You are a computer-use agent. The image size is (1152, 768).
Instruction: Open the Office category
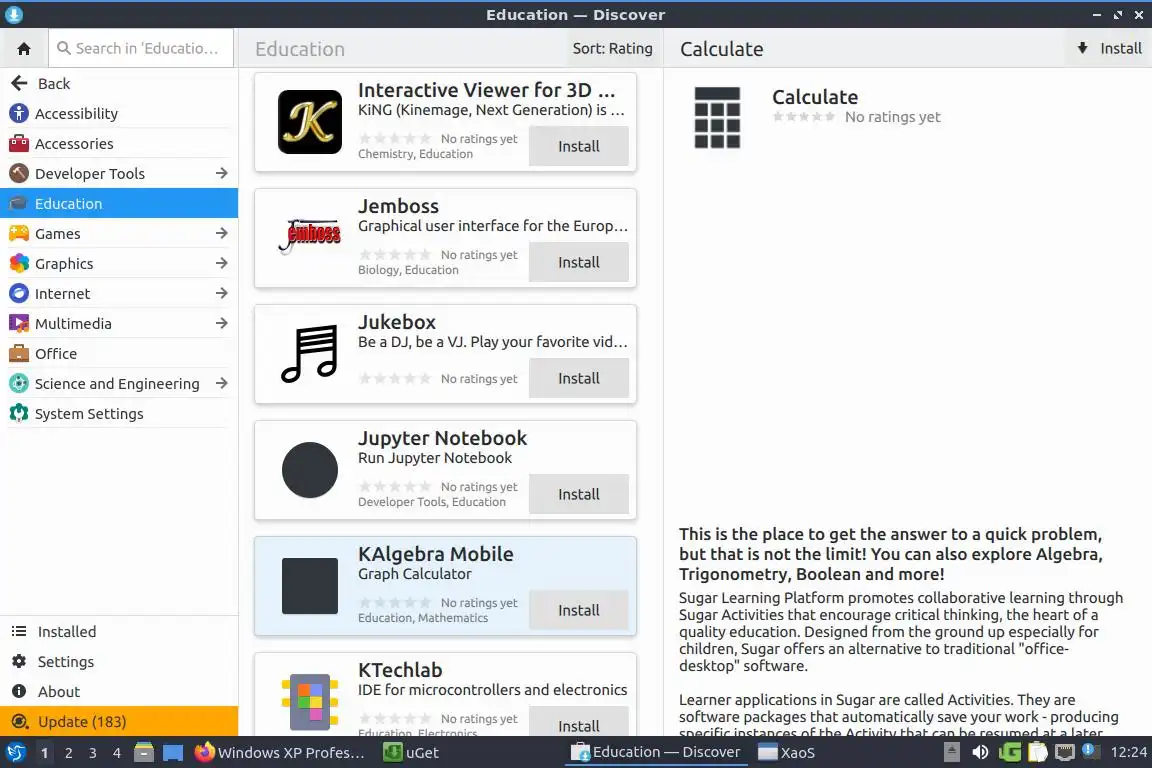[x=119, y=354]
